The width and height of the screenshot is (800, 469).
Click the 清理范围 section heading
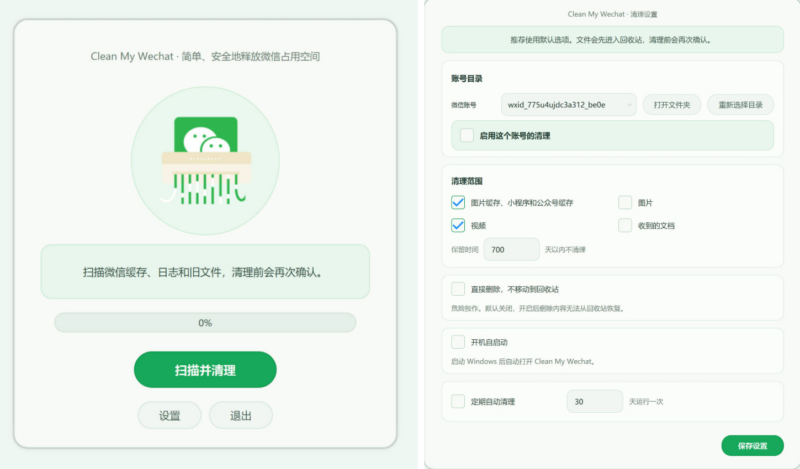pyautogui.click(x=466, y=181)
